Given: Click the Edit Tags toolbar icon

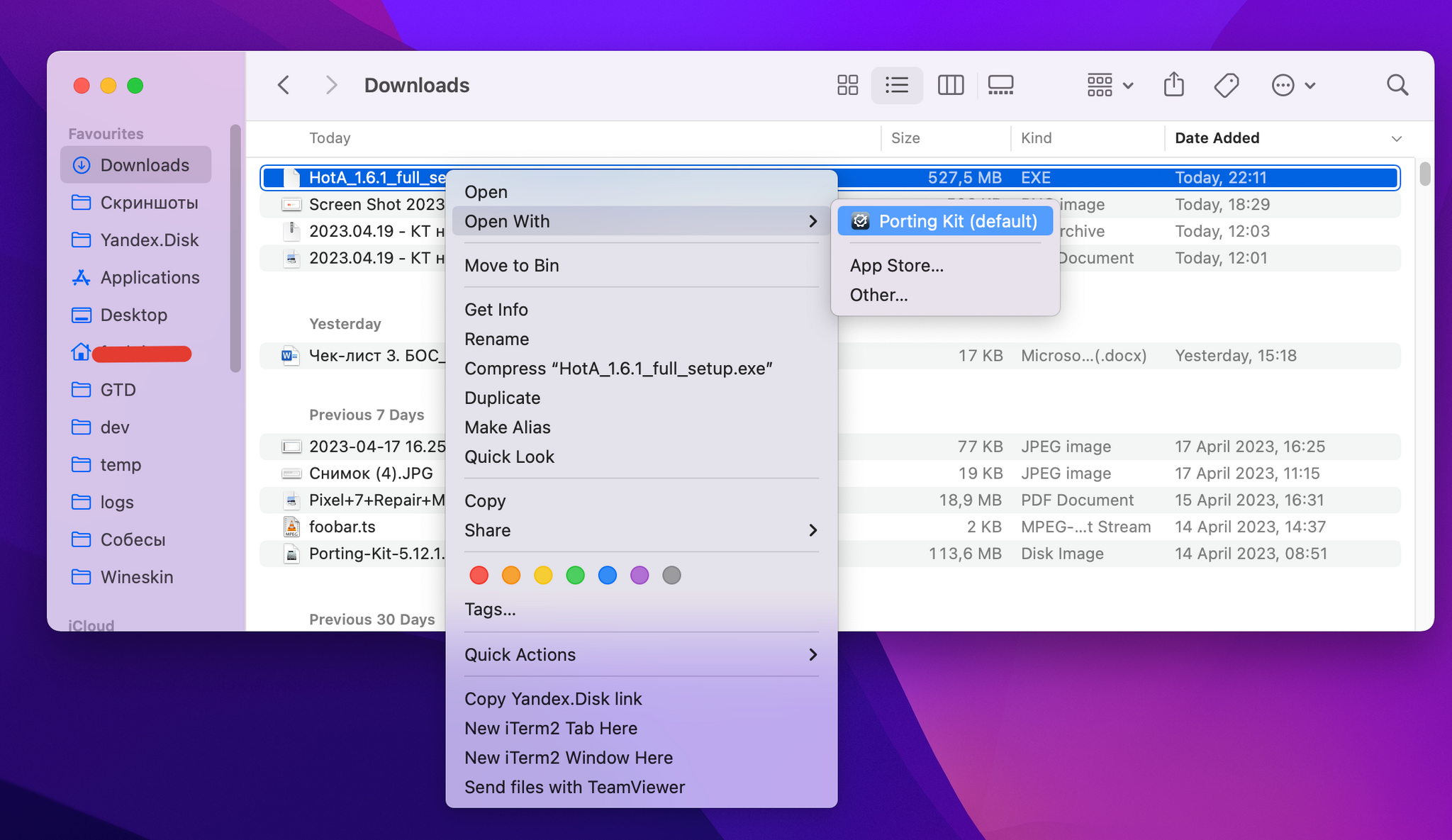Looking at the screenshot, I should coord(1227,85).
